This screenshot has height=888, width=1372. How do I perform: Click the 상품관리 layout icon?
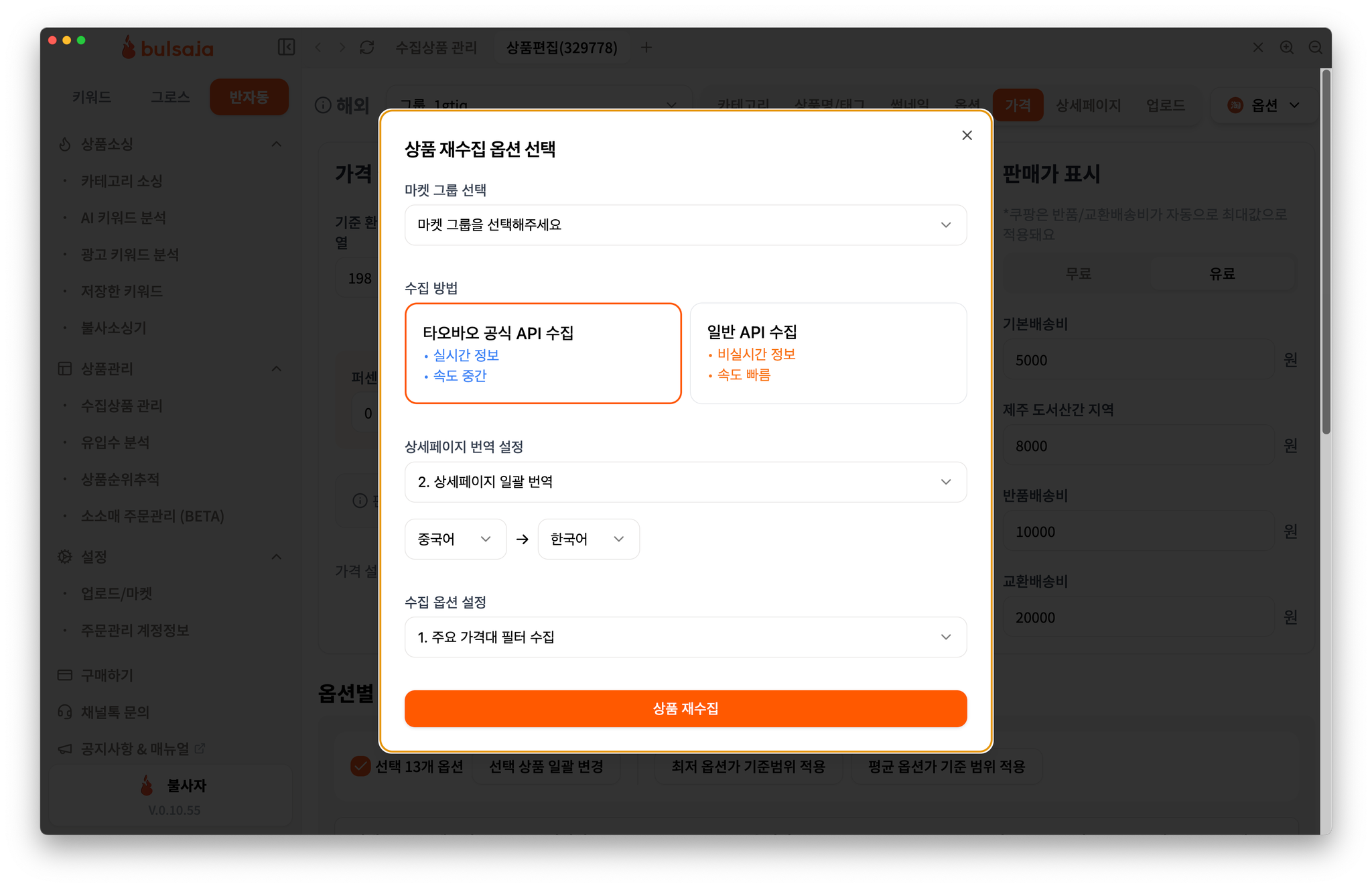click(65, 369)
